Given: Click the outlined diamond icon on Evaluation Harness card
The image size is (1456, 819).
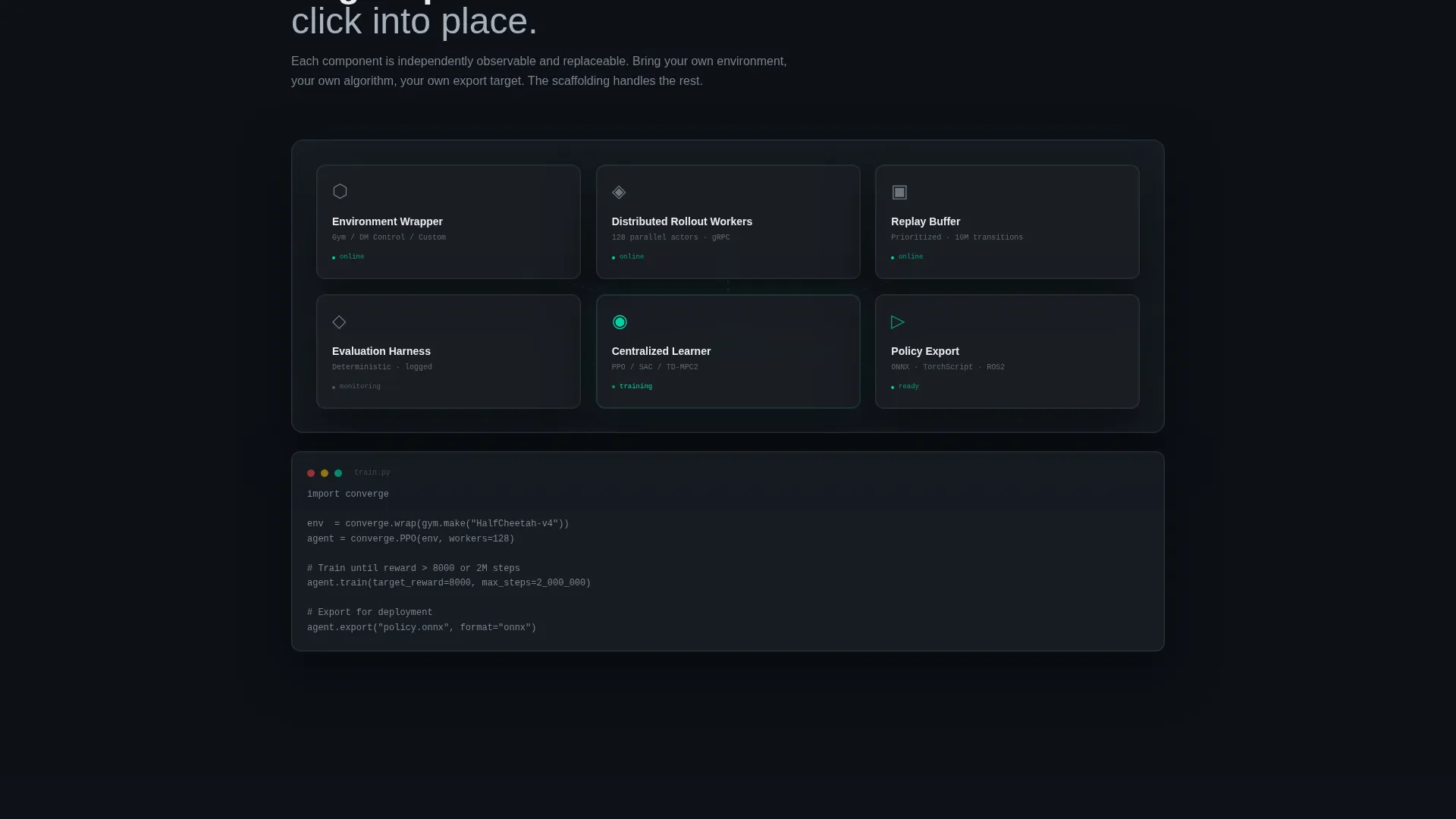Looking at the screenshot, I should (339, 322).
